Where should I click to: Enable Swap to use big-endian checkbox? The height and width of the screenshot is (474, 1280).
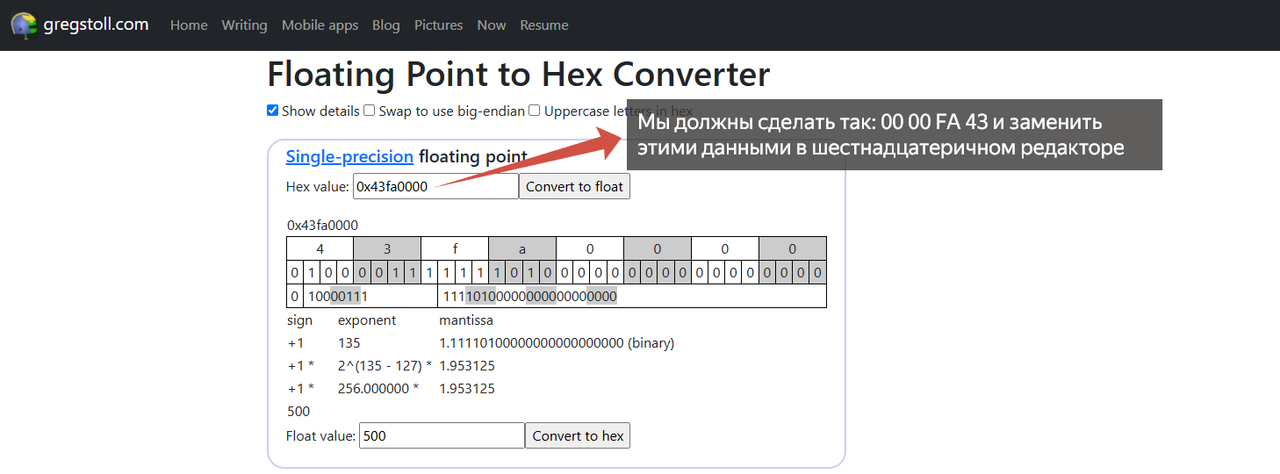369,111
